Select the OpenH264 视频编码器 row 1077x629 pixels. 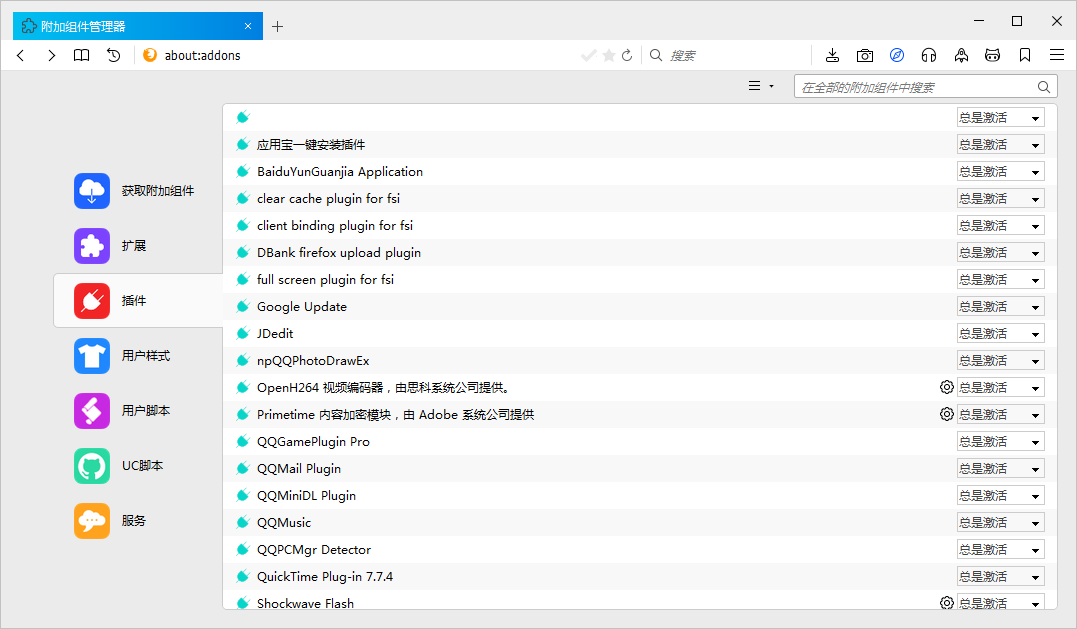coord(639,387)
